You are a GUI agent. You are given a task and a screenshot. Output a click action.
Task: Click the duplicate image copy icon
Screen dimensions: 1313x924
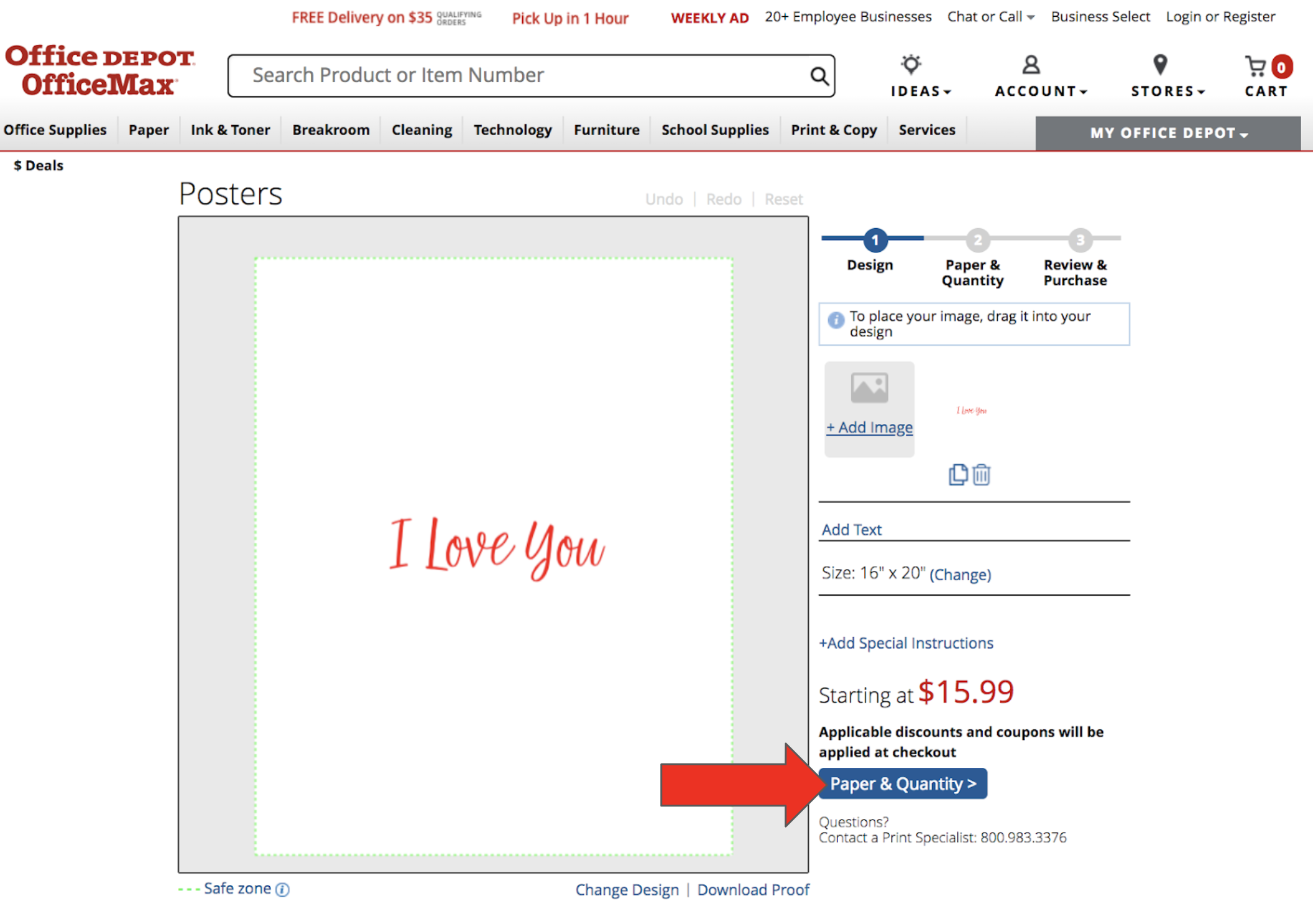click(x=957, y=474)
